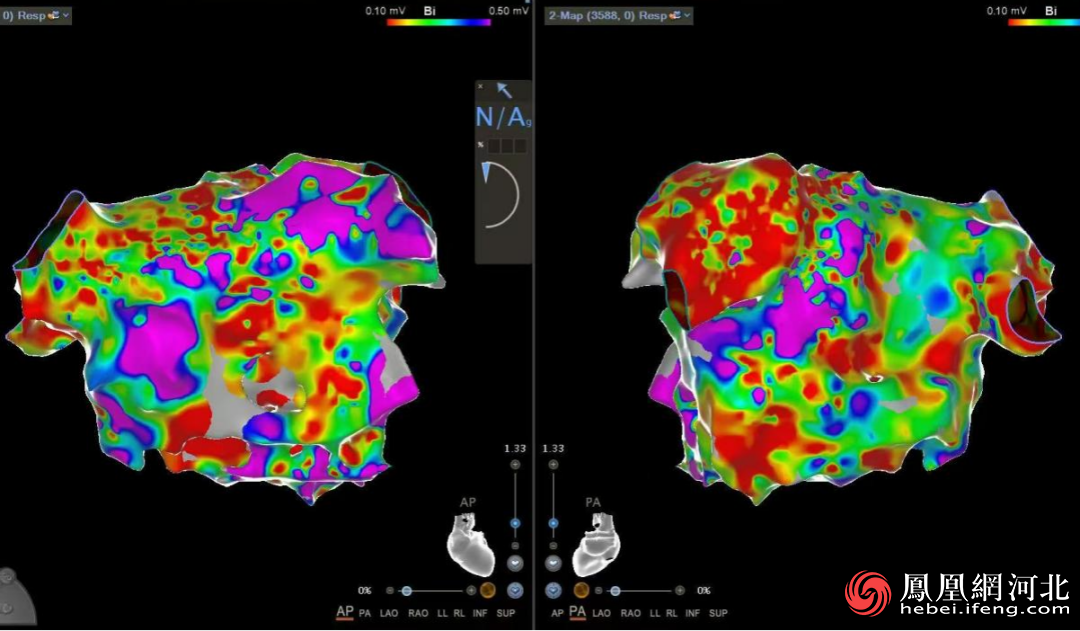Click the 0% transparency value in right pane

[704, 591]
